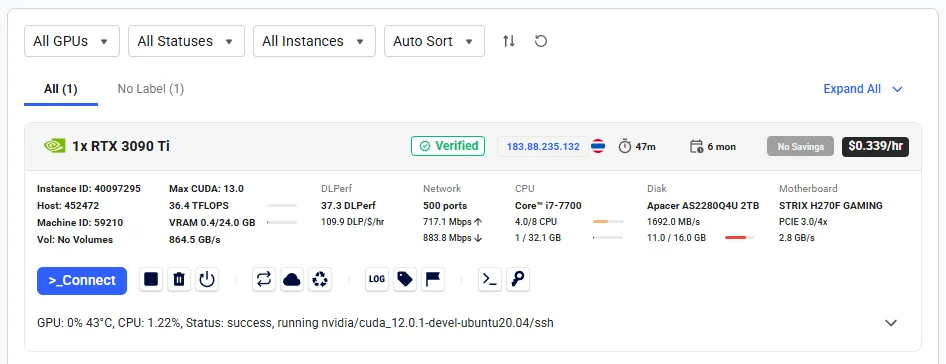Click the Core i7-7700 CPU text
Screen dimensions: 946x364
pos(548,205)
